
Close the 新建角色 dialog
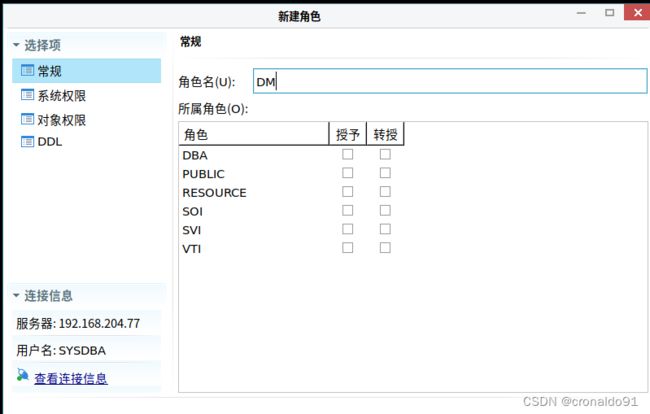638,12
